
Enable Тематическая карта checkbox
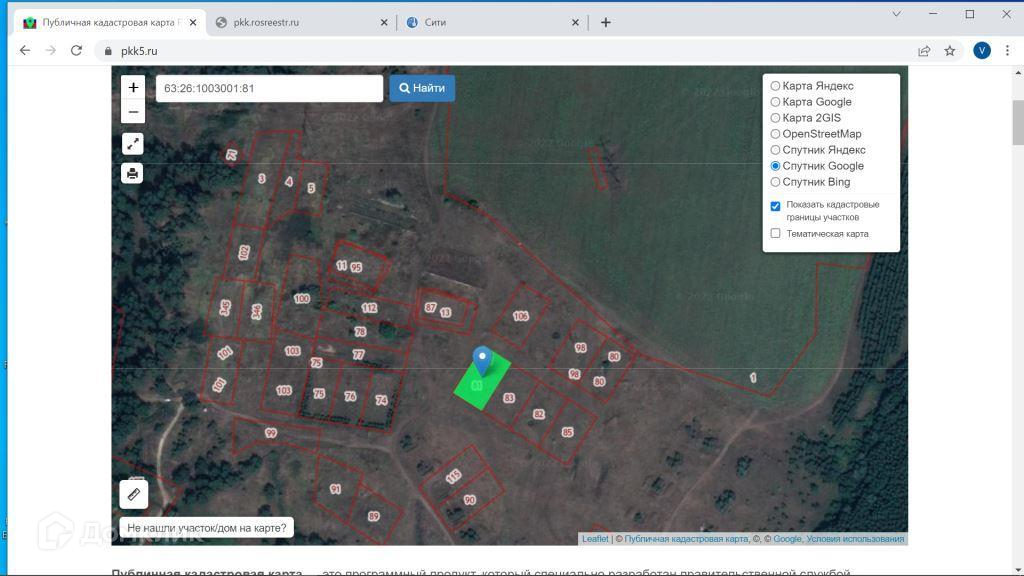(x=775, y=234)
